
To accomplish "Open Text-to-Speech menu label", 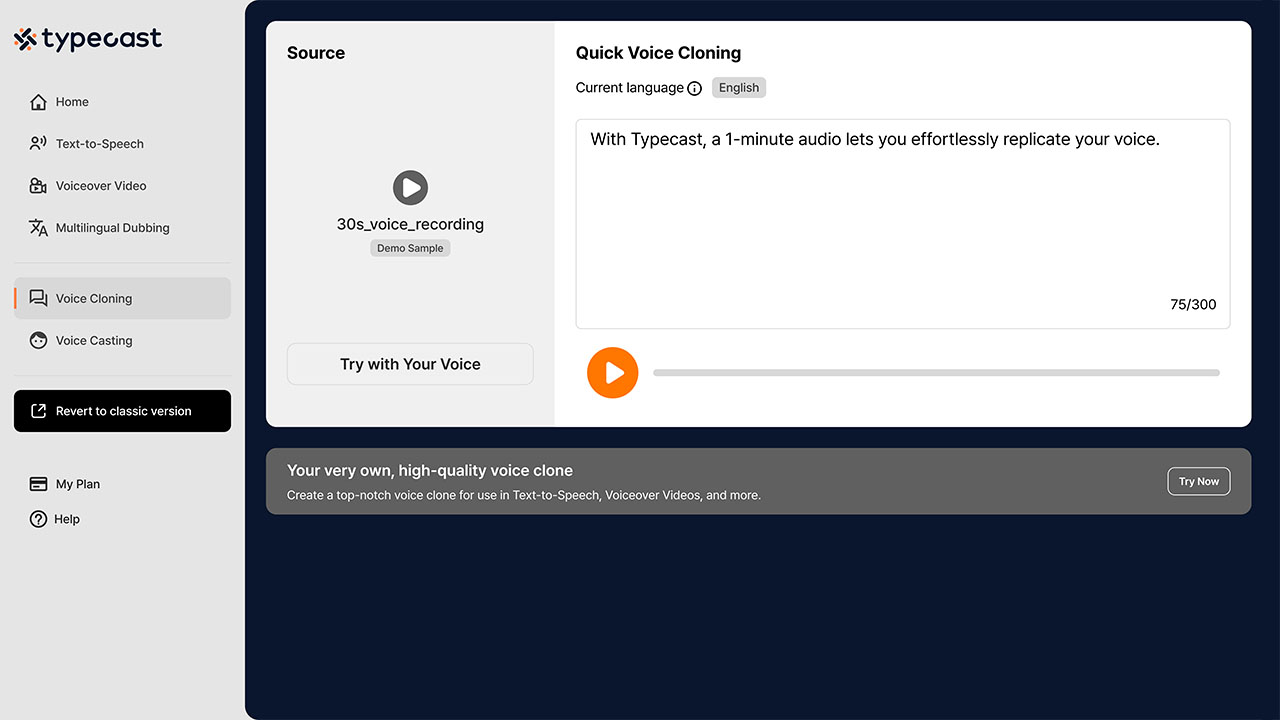I will click(x=100, y=144).
